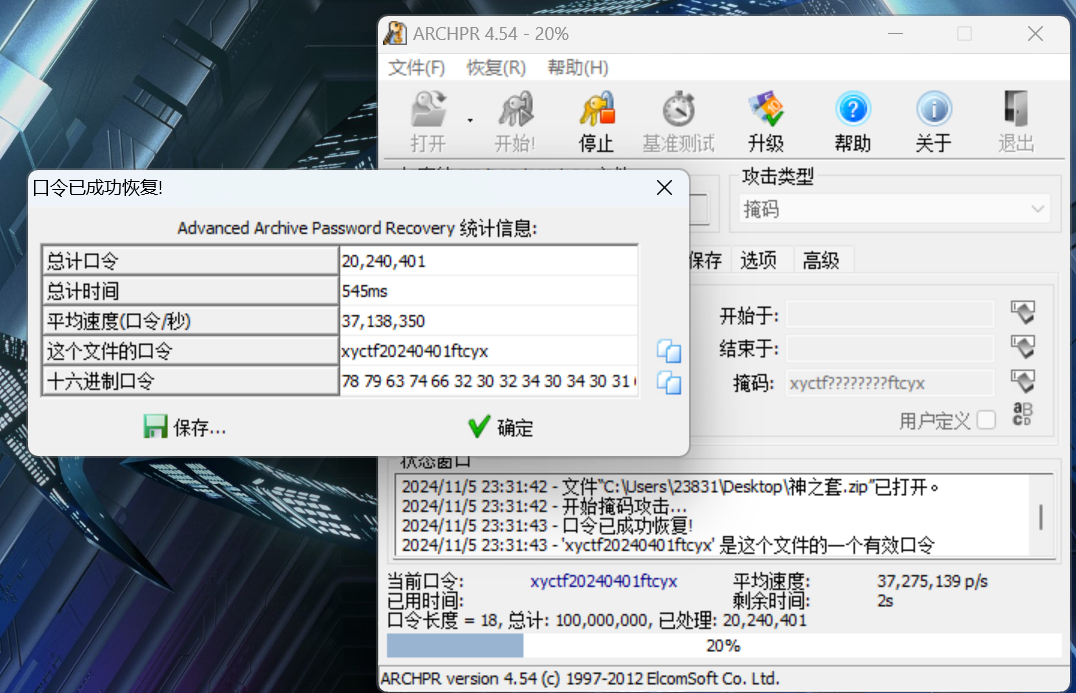Image resolution: width=1076 pixels, height=693 pixels.
Task: Click the ARCHPR title bar app icon
Action: point(395,34)
